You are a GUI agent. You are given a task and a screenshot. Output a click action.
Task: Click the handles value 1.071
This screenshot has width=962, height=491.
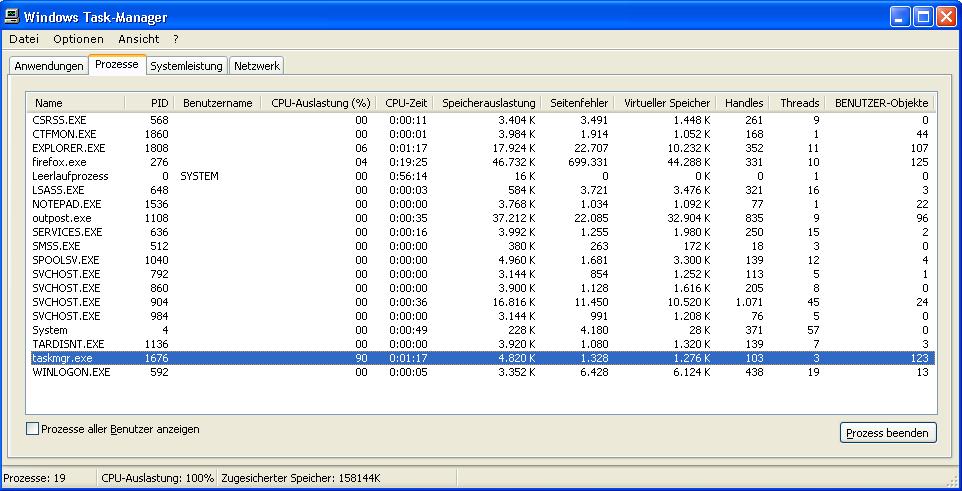pos(749,302)
